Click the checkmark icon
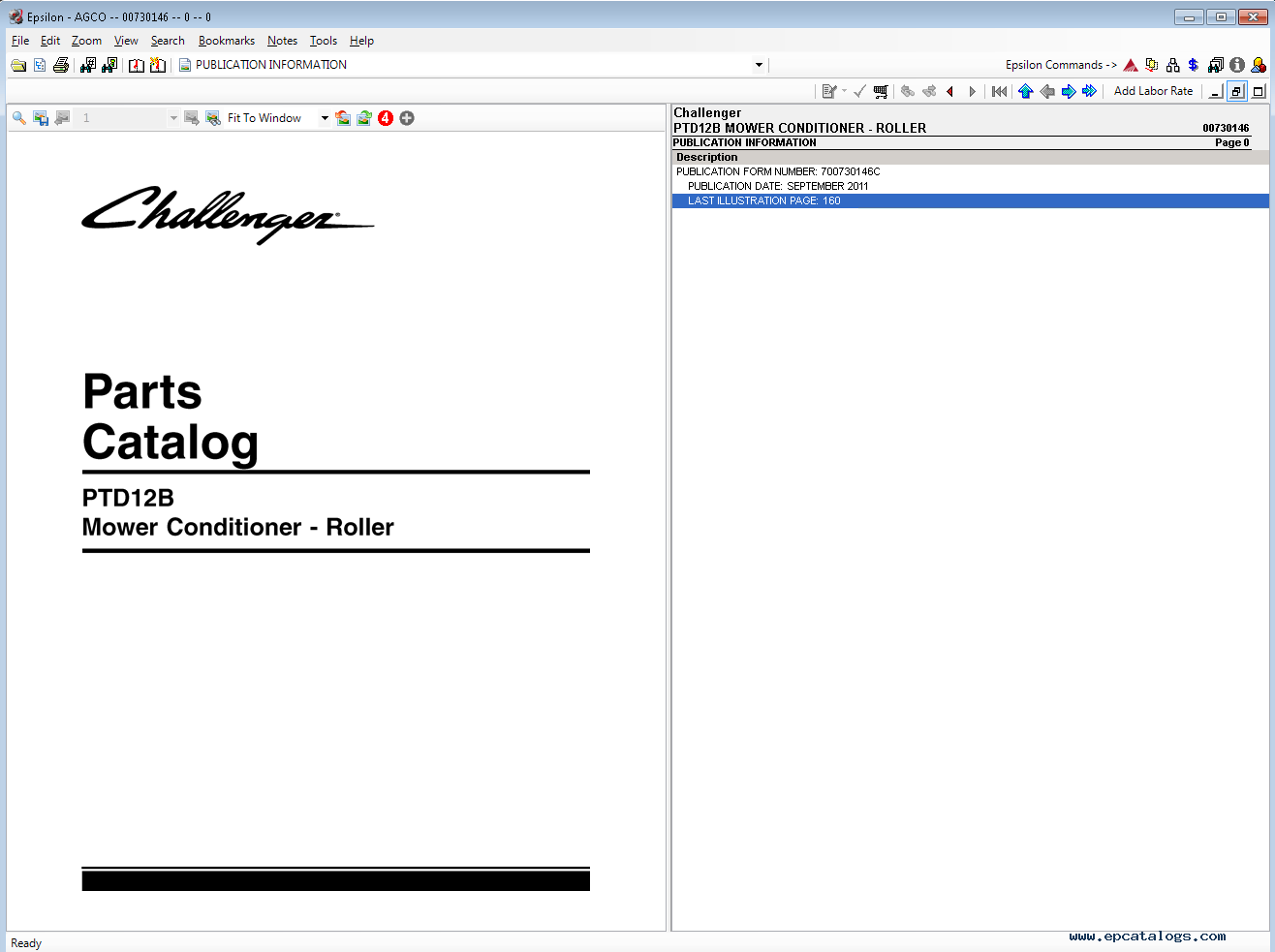Viewport: 1275px width, 952px height. 859,91
